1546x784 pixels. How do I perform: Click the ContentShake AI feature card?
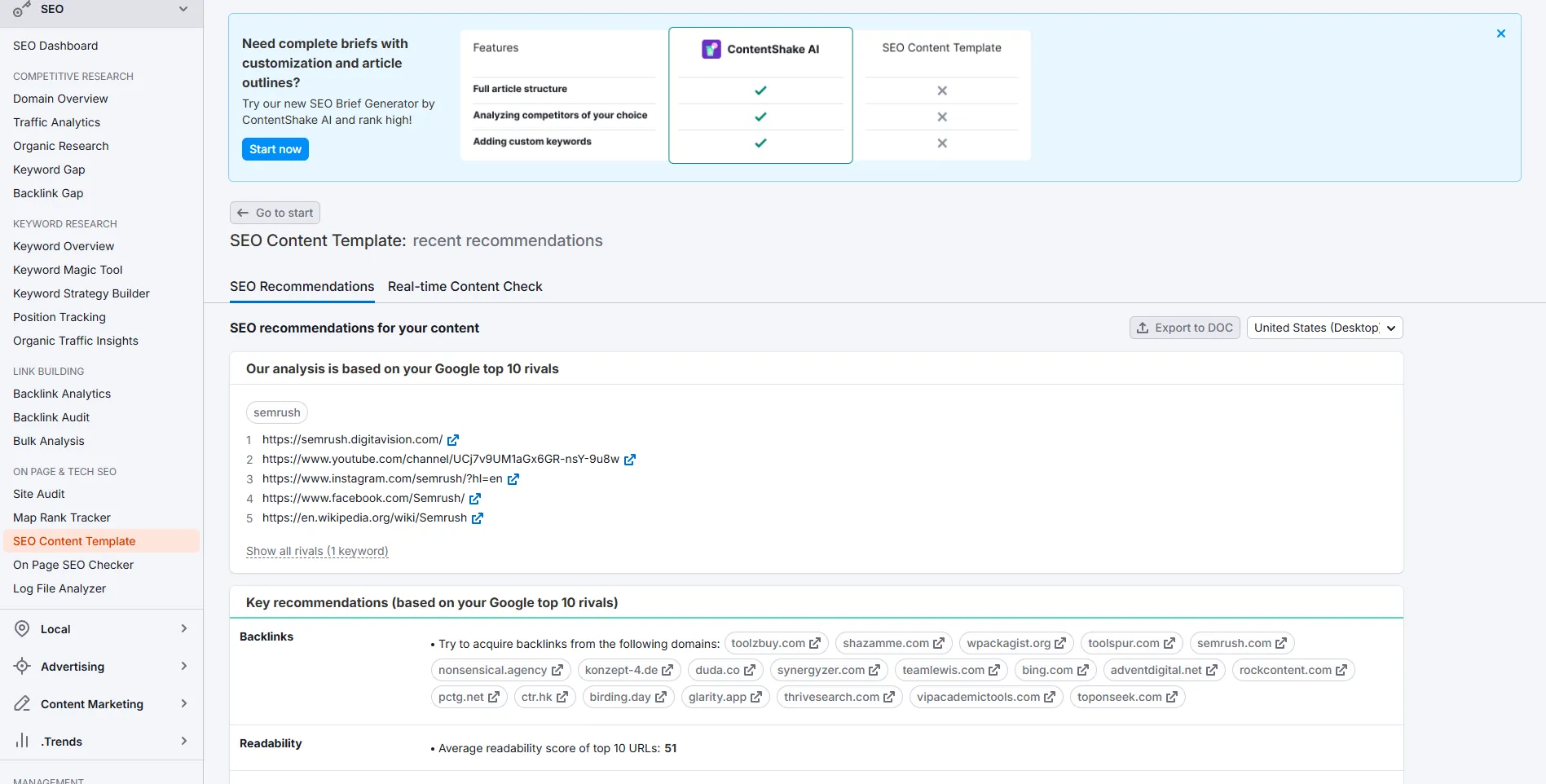pyautogui.click(x=760, y=95)
